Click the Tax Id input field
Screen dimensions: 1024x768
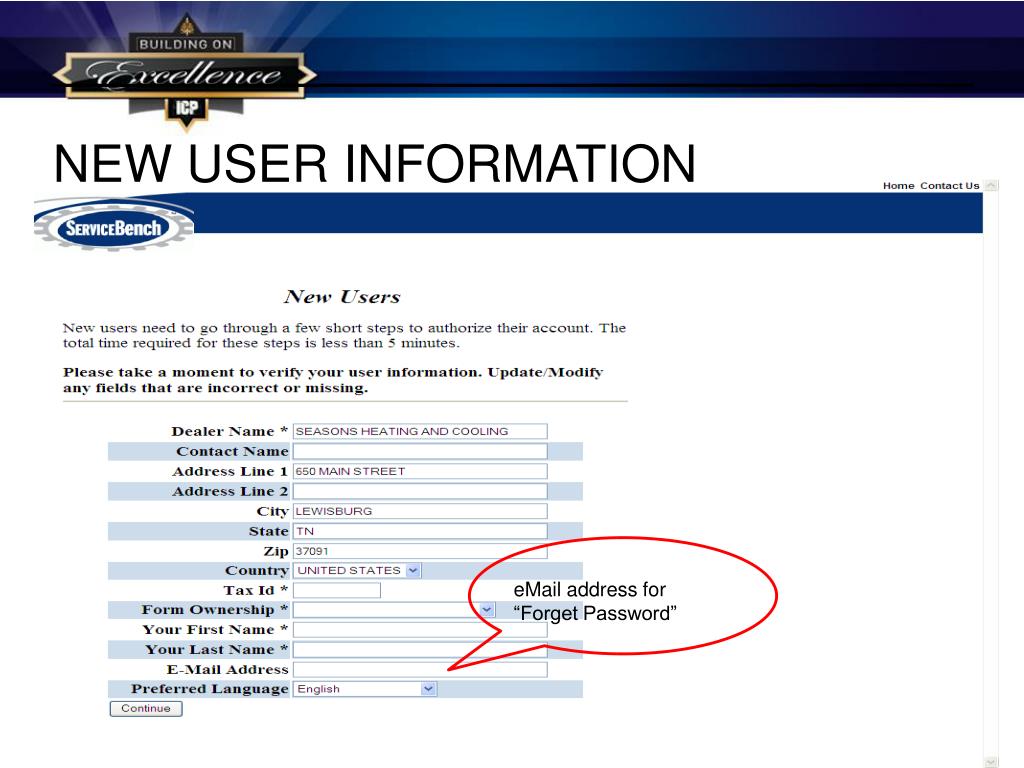click(x=337, y=590)
